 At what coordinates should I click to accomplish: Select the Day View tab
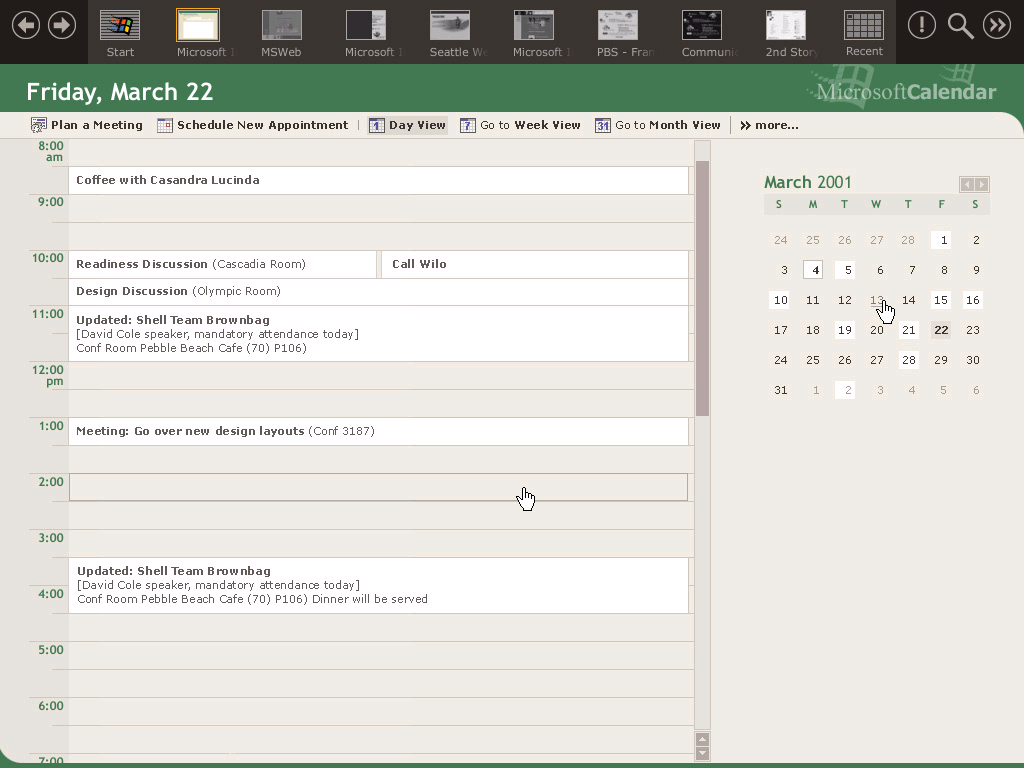tap(408, 125)
